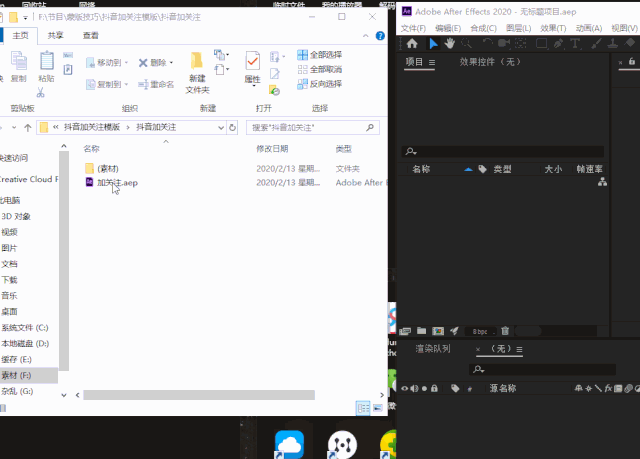
Task: Select the Brush tool
Action: click(596, 43)
